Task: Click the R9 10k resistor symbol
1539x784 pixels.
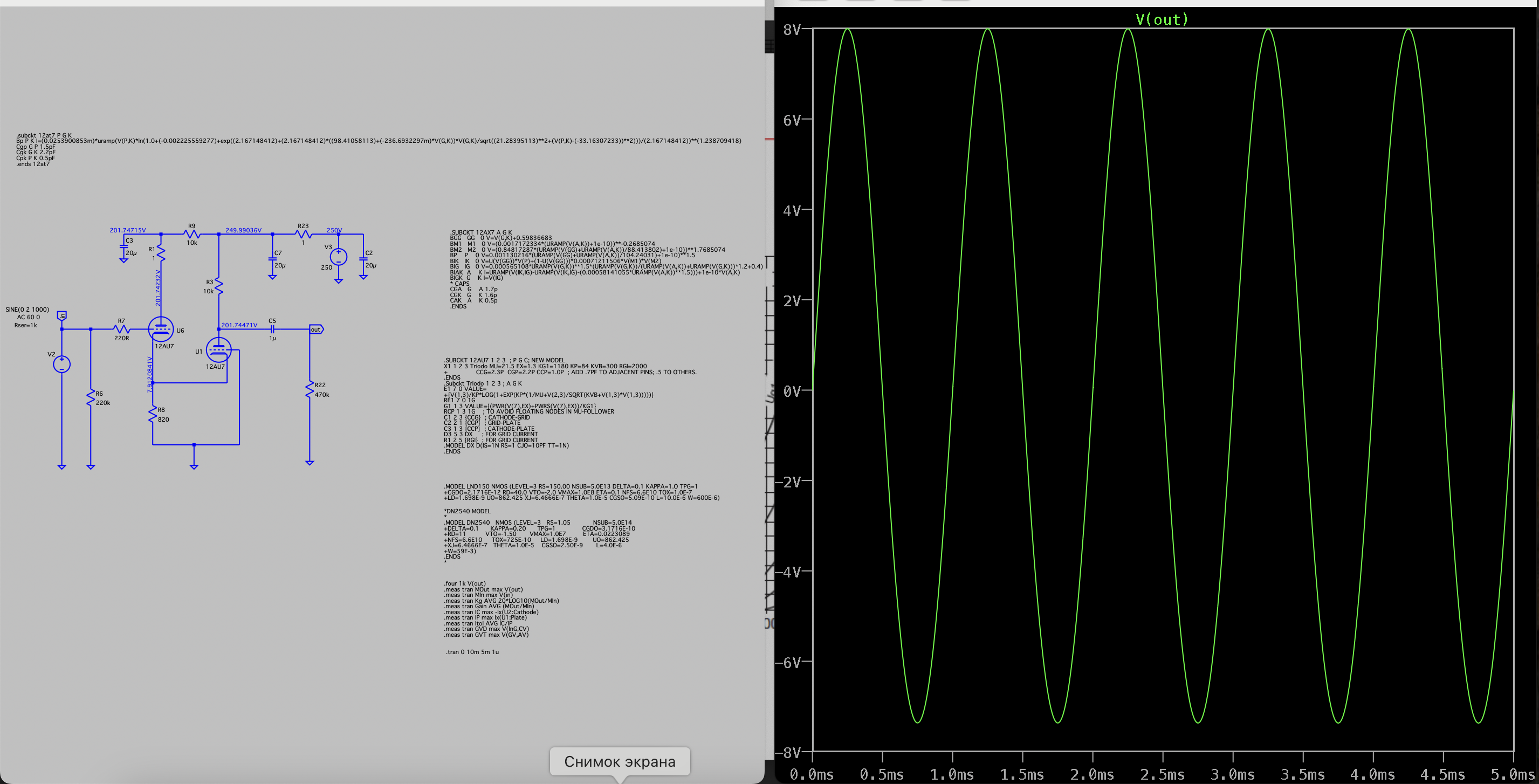Action: click(x=191, y=234)
